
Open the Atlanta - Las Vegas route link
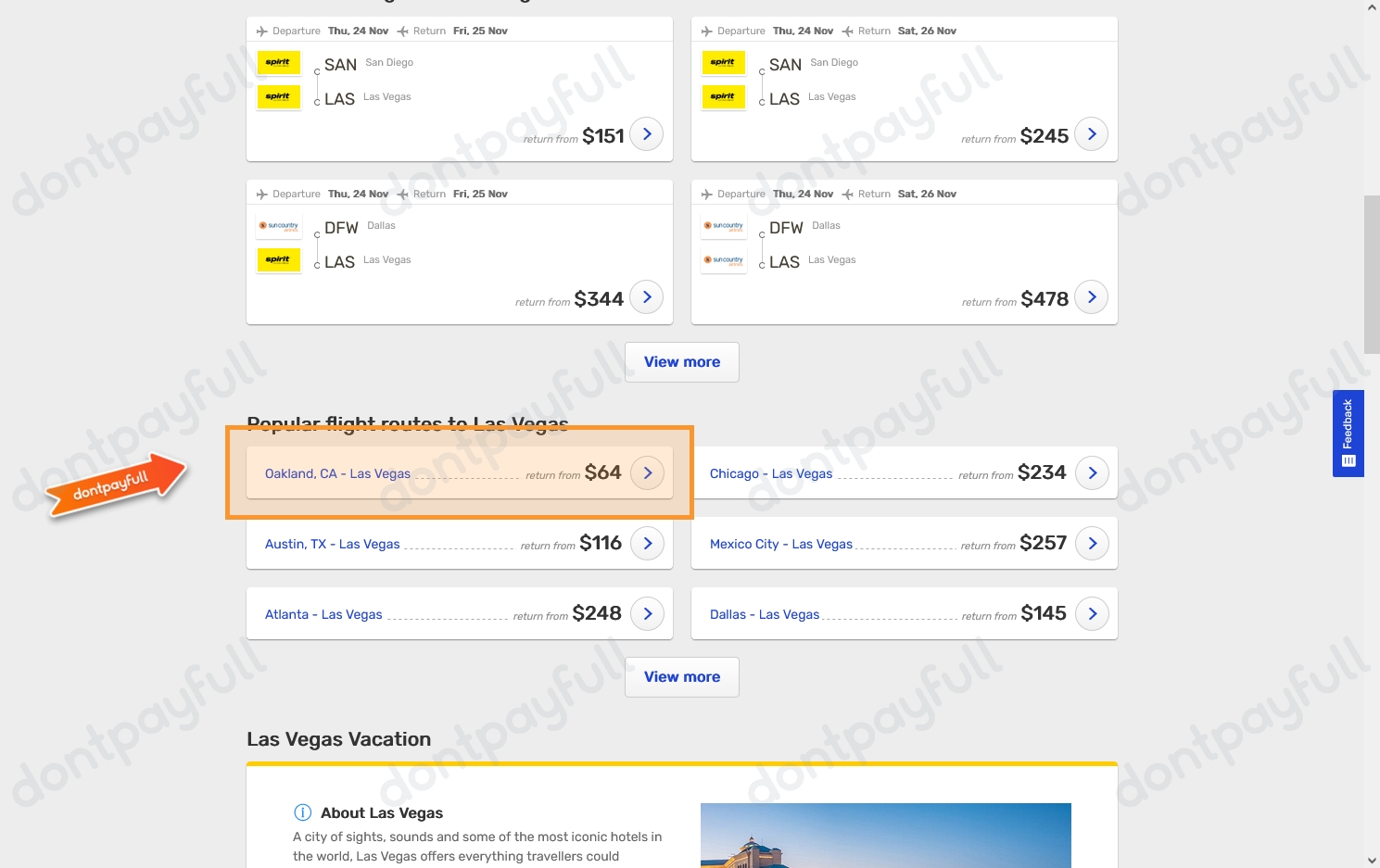click(323, 614)
